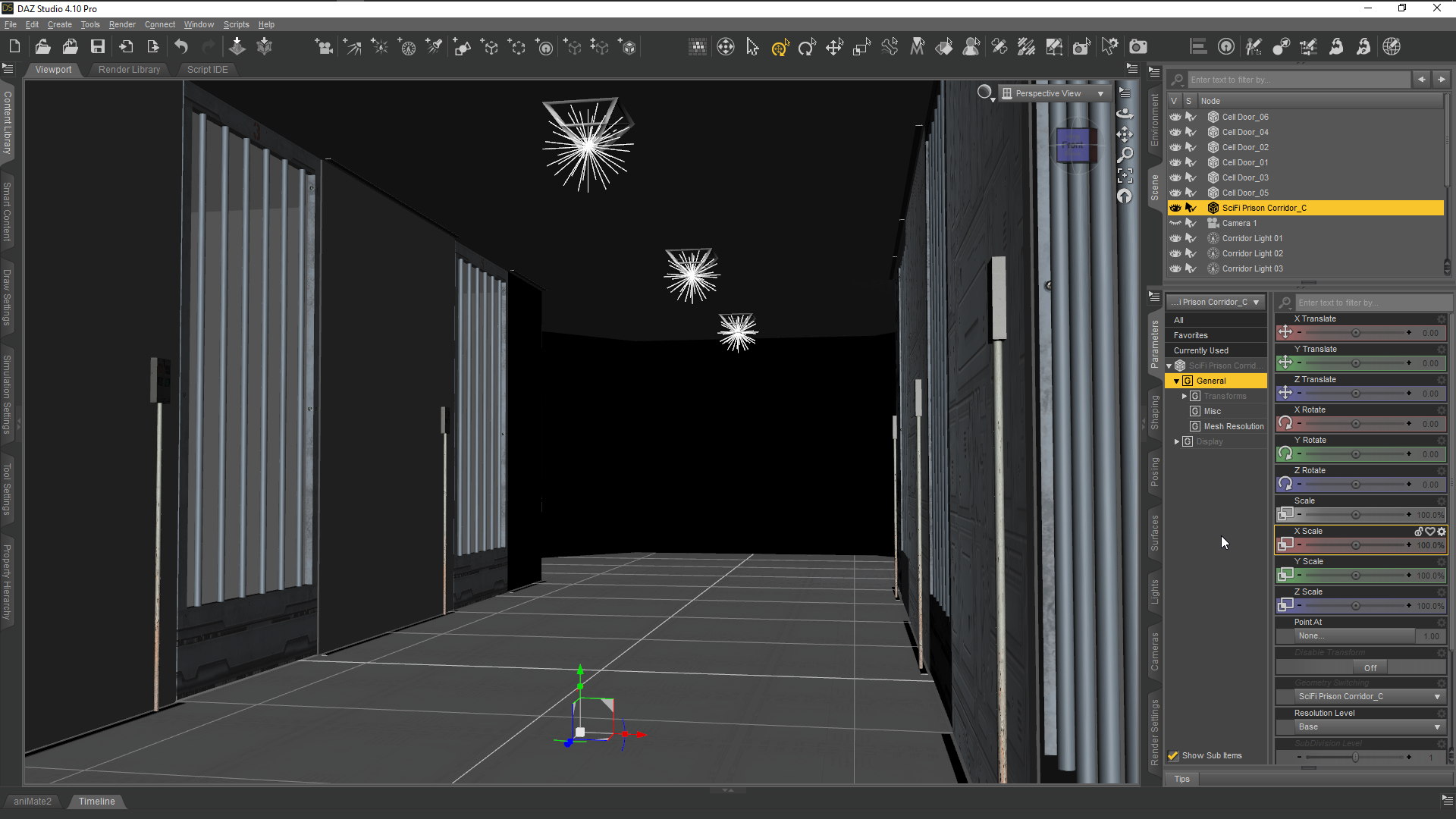Uncheck Show Sub Items checkbox
The image size is (1456, 819).
[x=1173, y=755]
